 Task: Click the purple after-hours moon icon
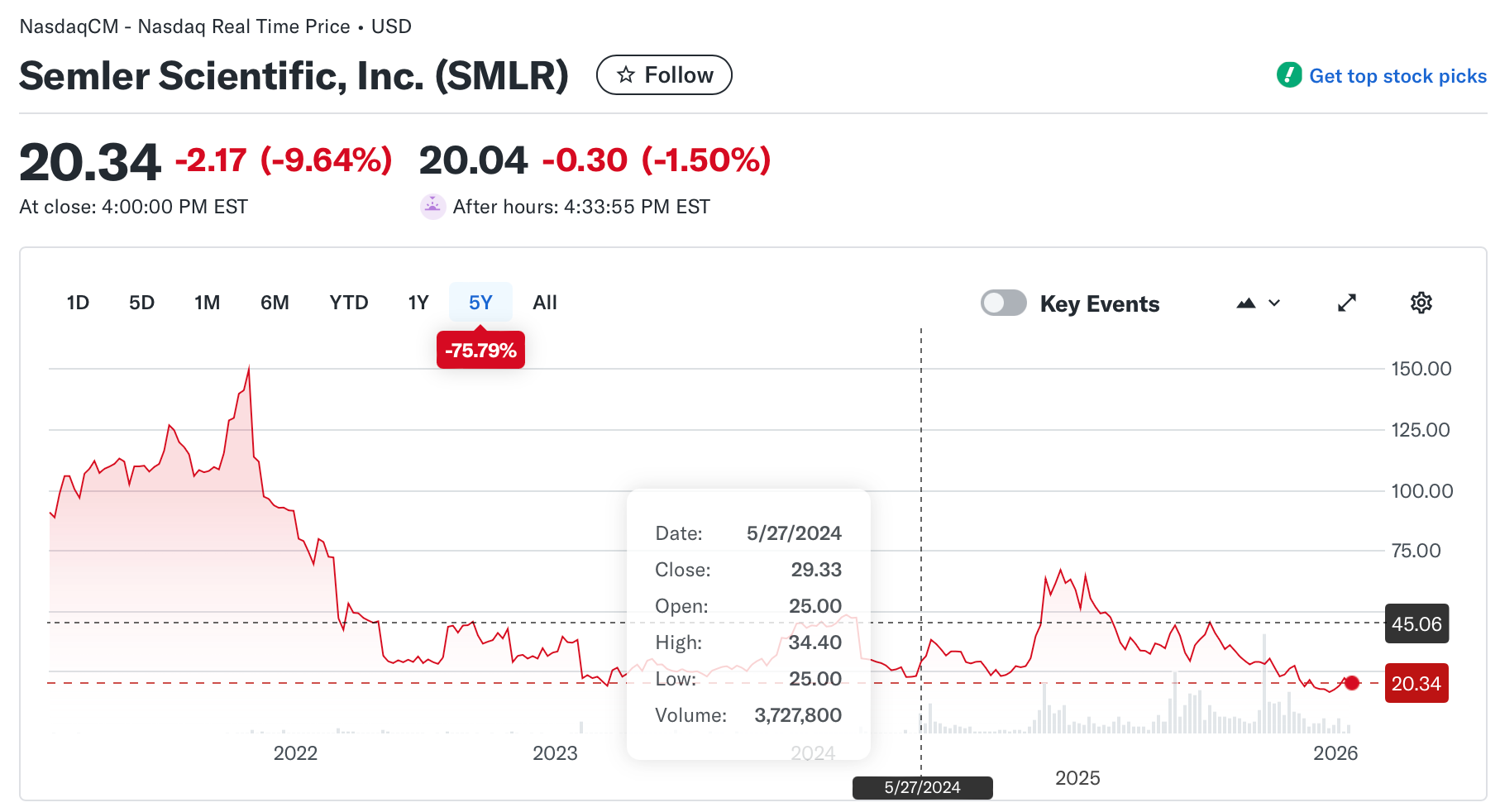pyautogui.click(x=431, y=206)
